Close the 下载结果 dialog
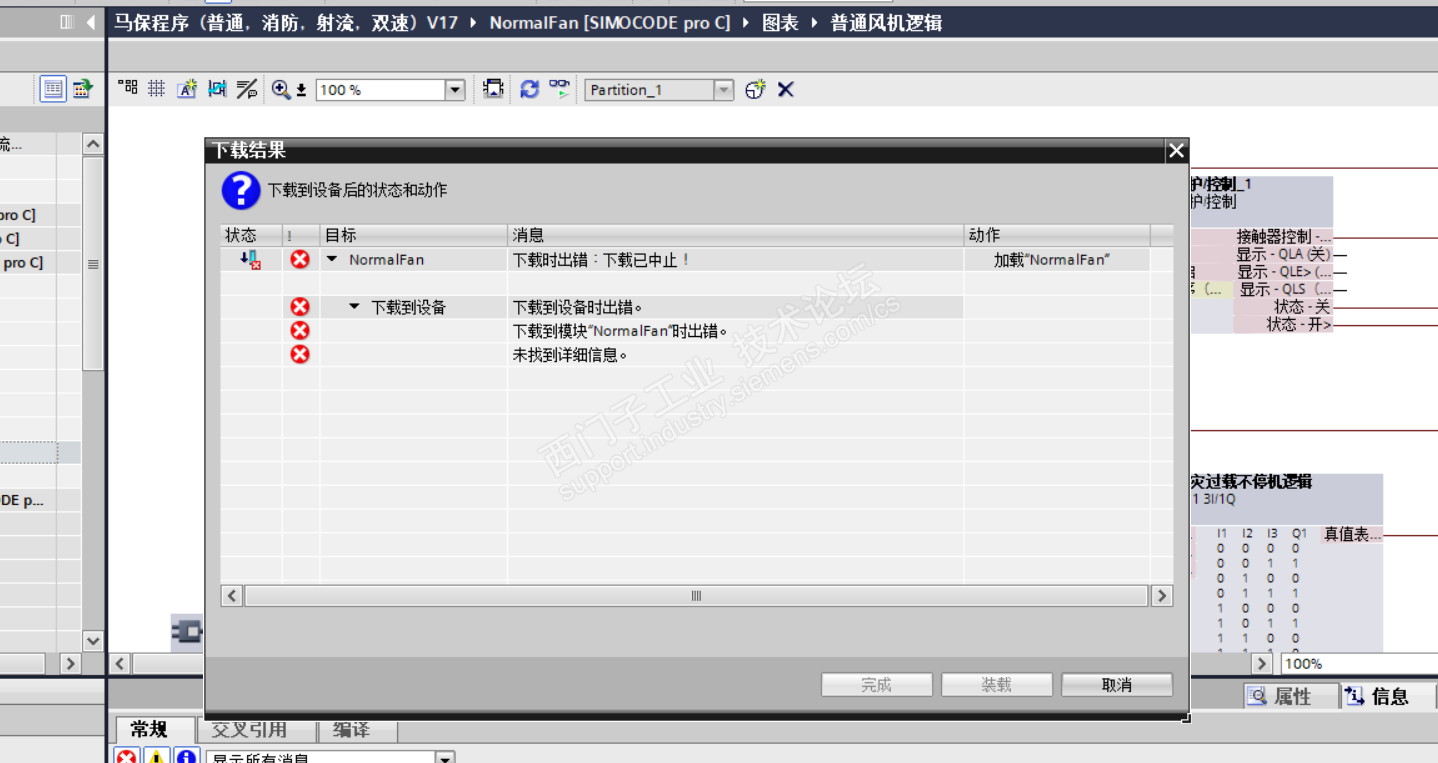 [x=1176, y=151]
